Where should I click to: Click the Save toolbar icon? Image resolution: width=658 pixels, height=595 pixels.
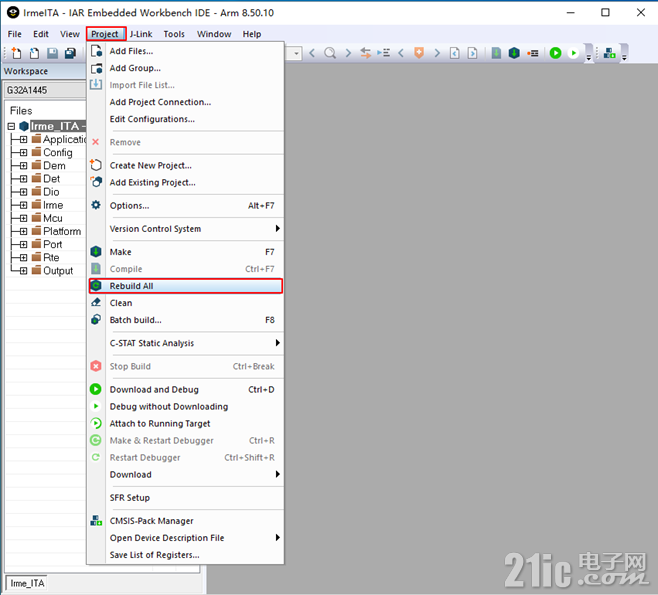[52, 53]
